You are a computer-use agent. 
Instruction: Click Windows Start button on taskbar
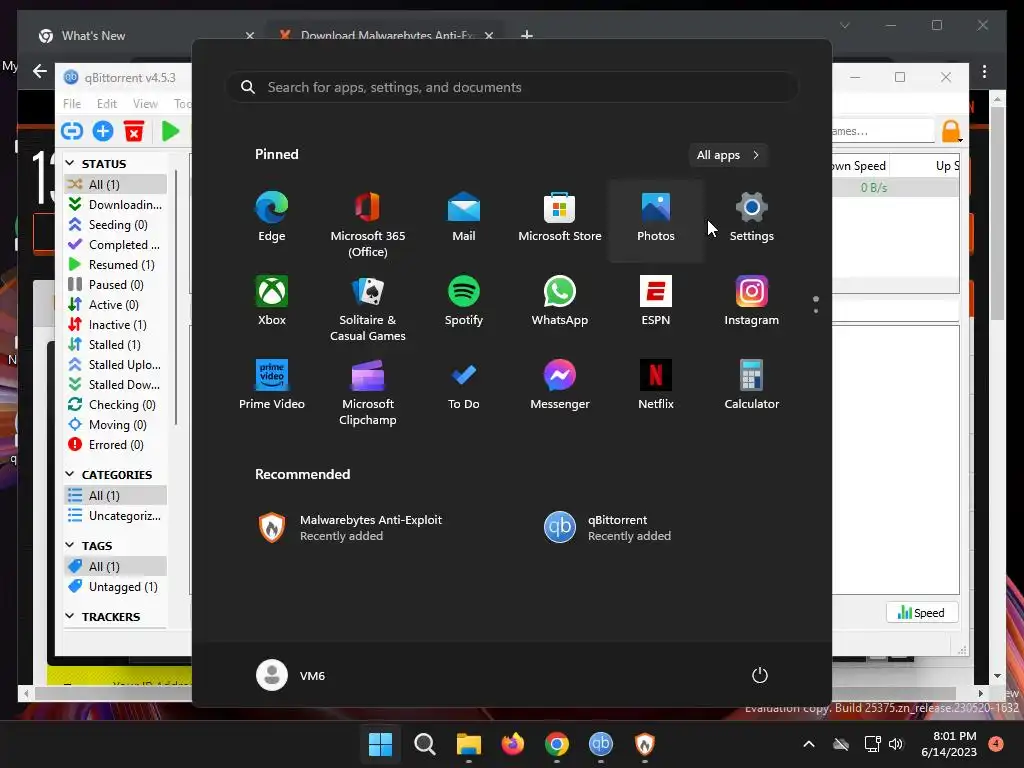point(380,744)
